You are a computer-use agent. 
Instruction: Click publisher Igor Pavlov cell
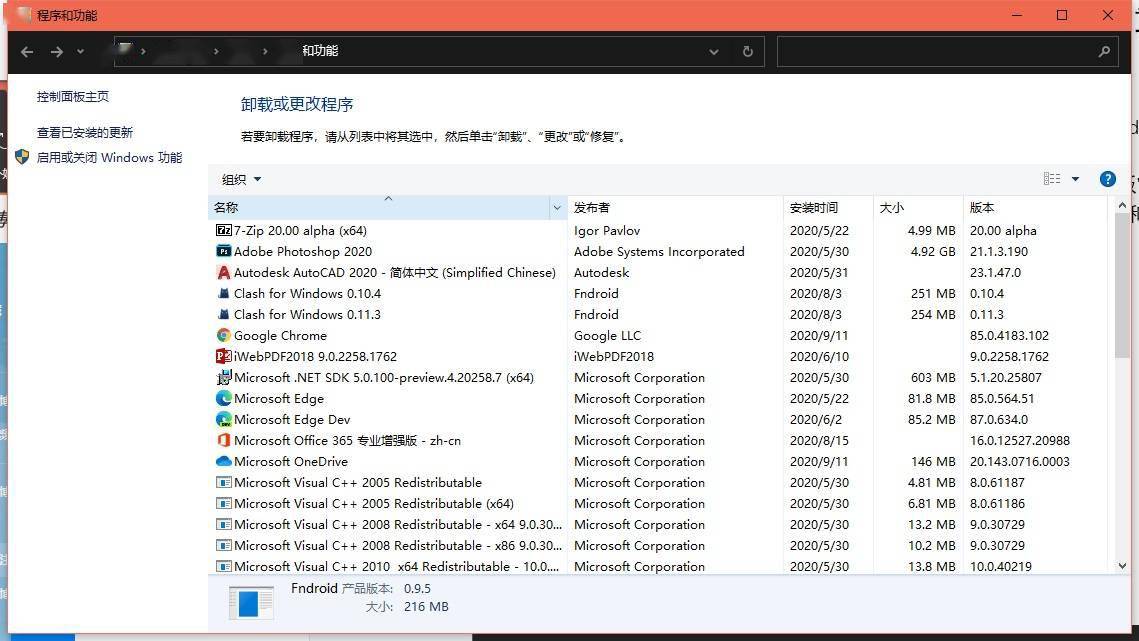607,230
